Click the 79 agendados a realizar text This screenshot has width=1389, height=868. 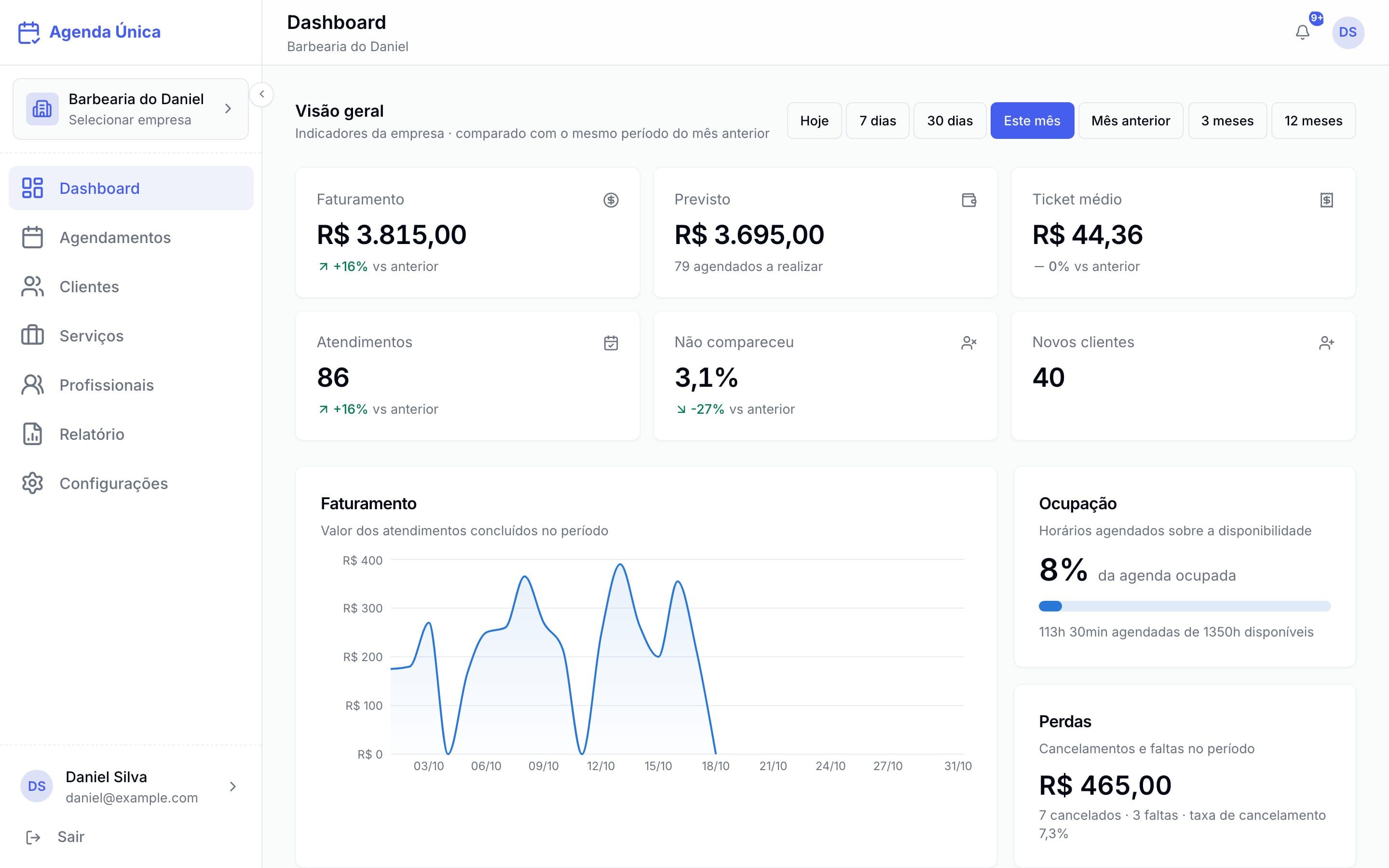pyautogui.click(x=749, y=266)
